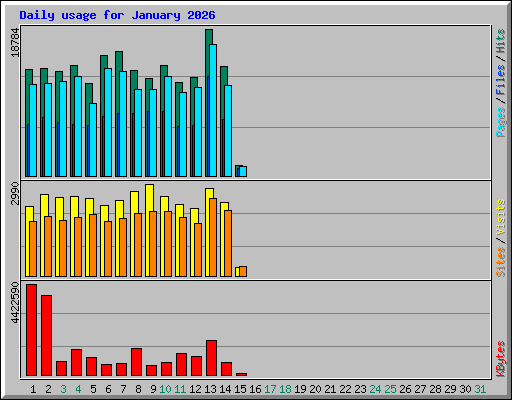Click the orange sites bar for day 1
Image resolution: width=512 pixels, height=400 pixels.
pyautogui.click(x=33, y=249)
